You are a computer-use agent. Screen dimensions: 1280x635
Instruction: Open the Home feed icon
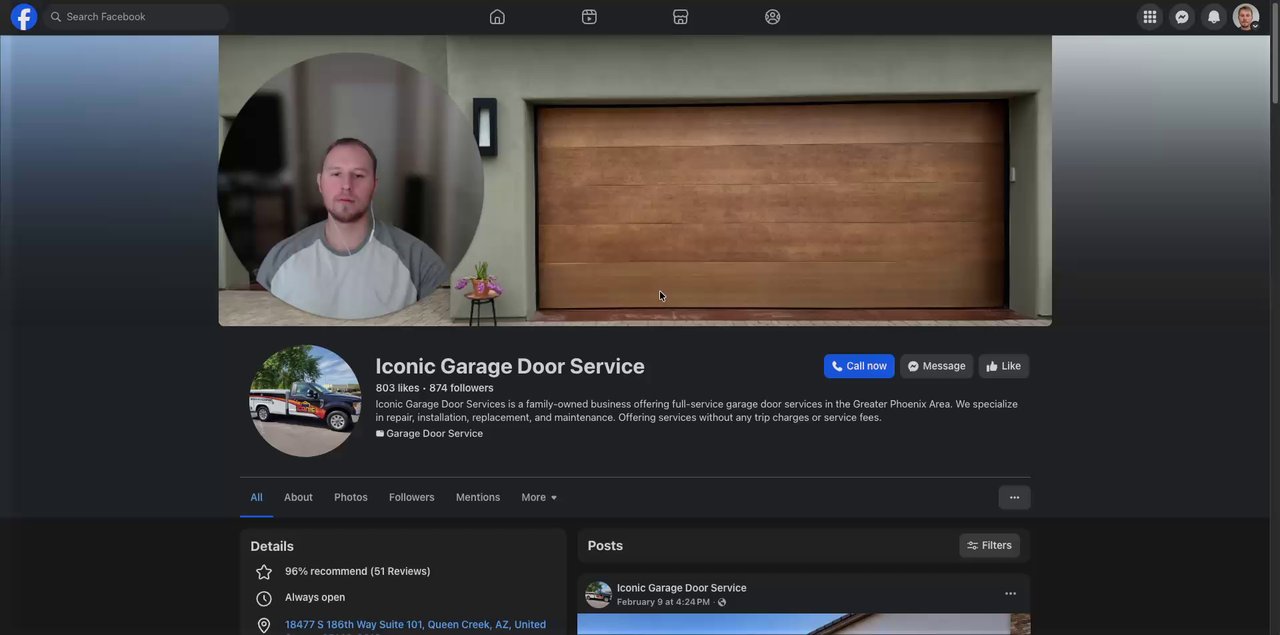click(x=497, y=17)
